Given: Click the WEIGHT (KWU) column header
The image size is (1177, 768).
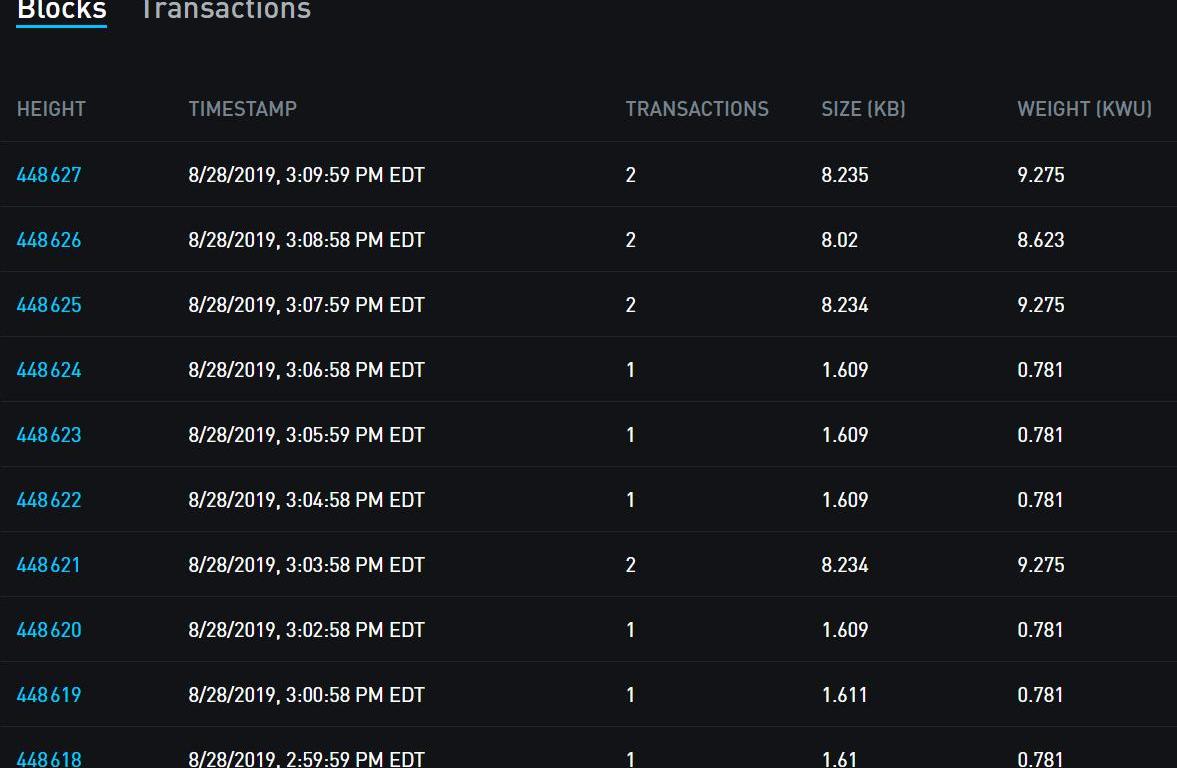Looking at the screenshot, I should click(1084, 109).
